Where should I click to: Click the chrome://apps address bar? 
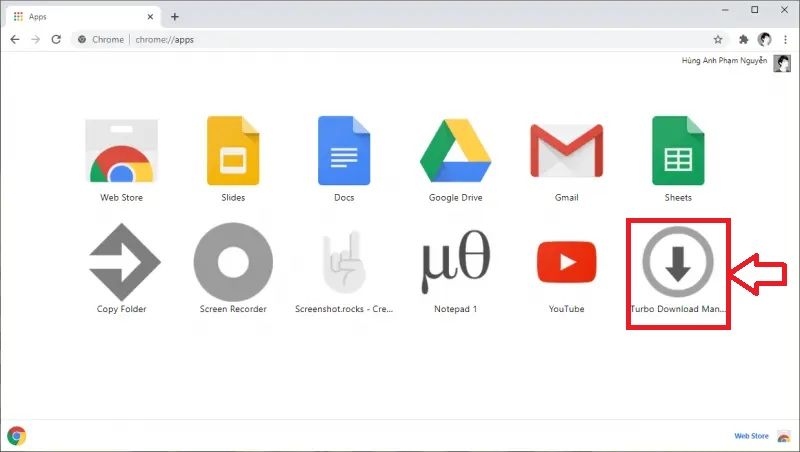(398, 39)
